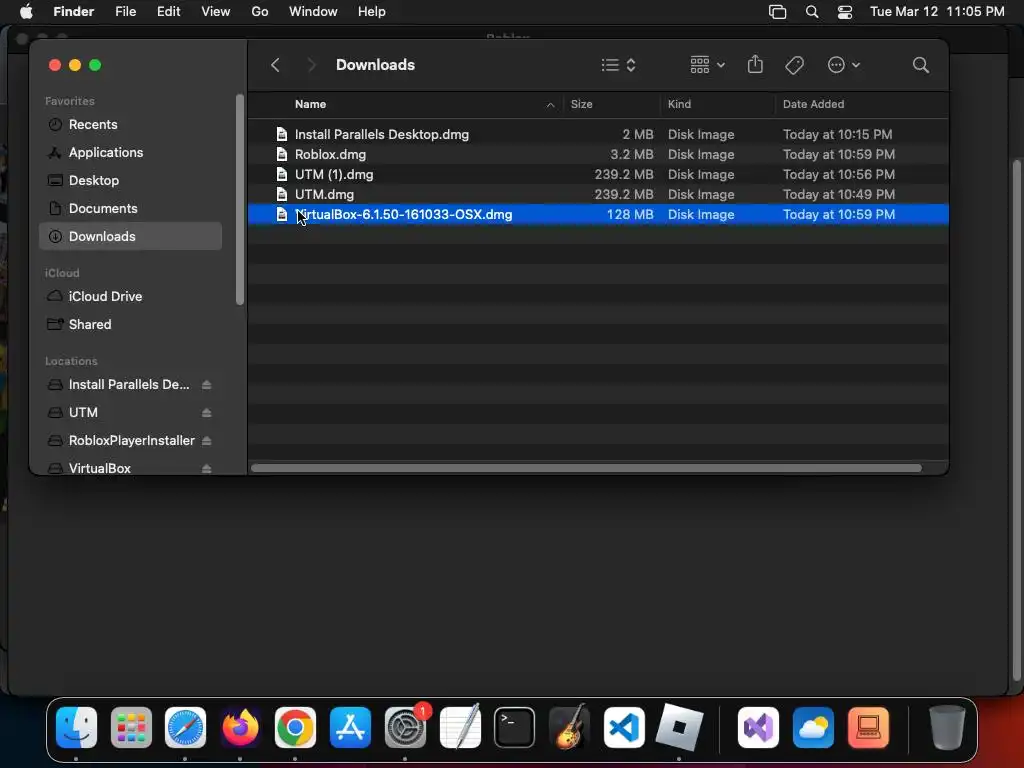Open the more actions ellipsis menu
The width and height of the screenshot is (1024, 768).
[843, 65]
